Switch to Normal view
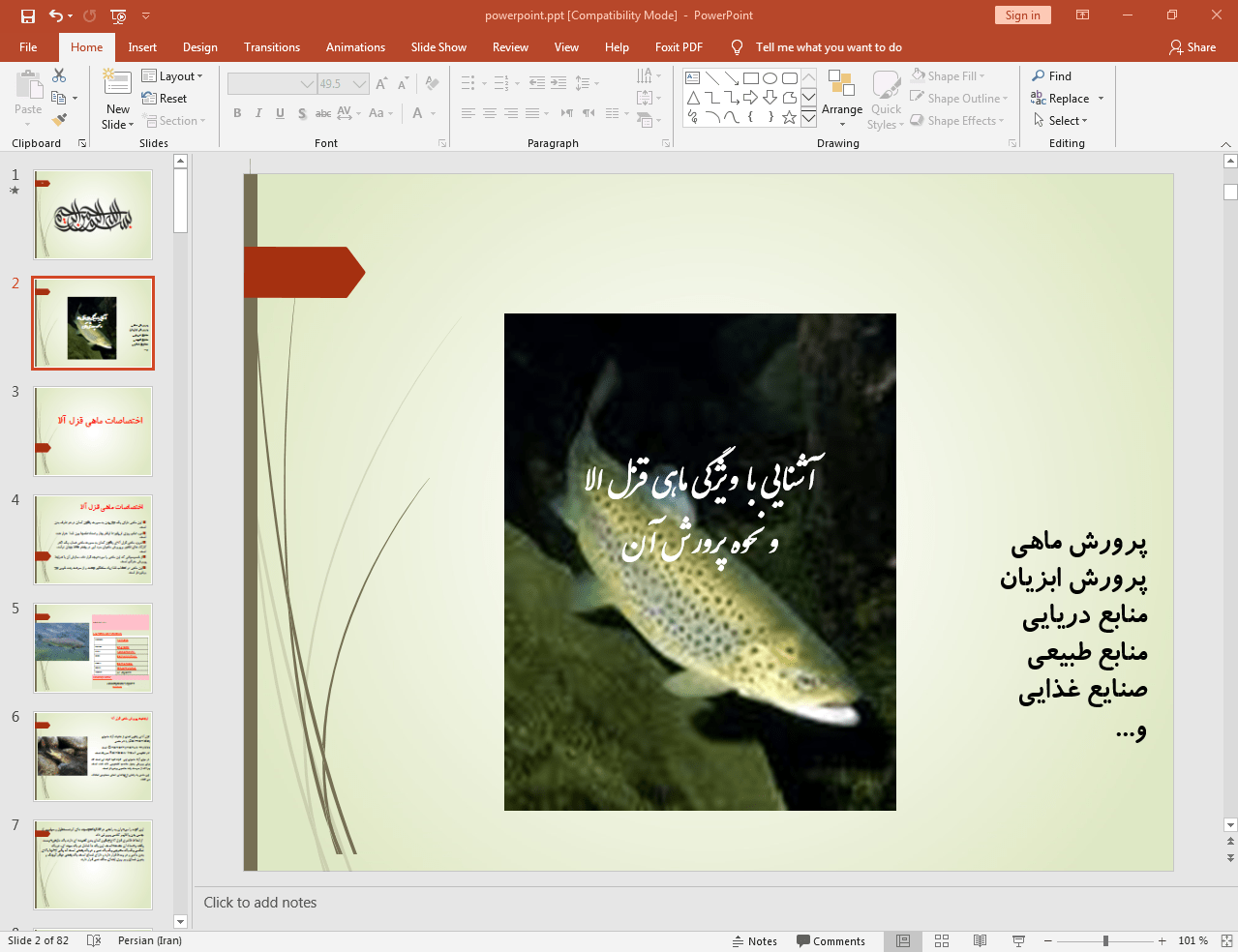The height and width of the screenshot is (952, 1238). (x=903, y=940)
